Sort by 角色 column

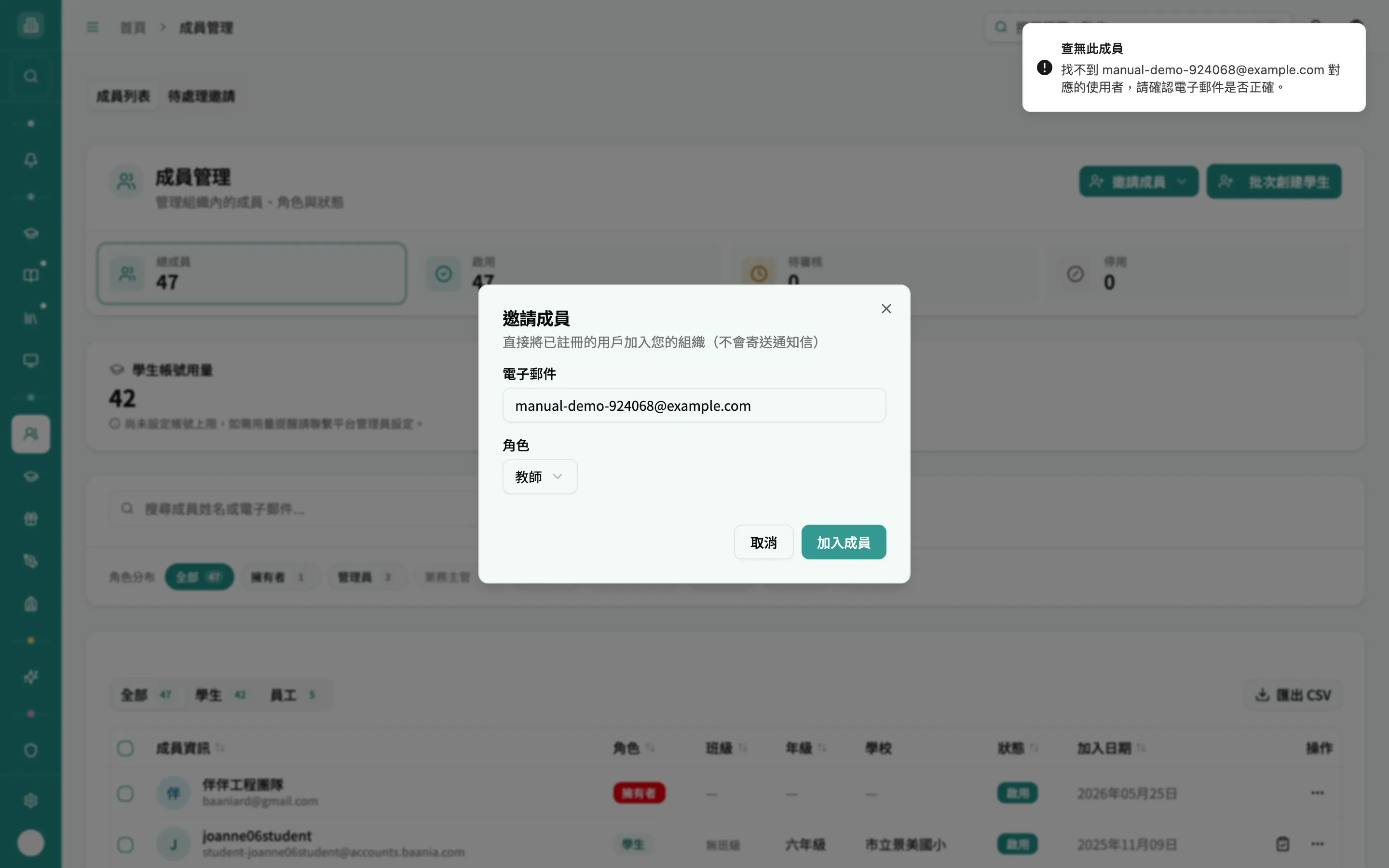click(634, 748)
